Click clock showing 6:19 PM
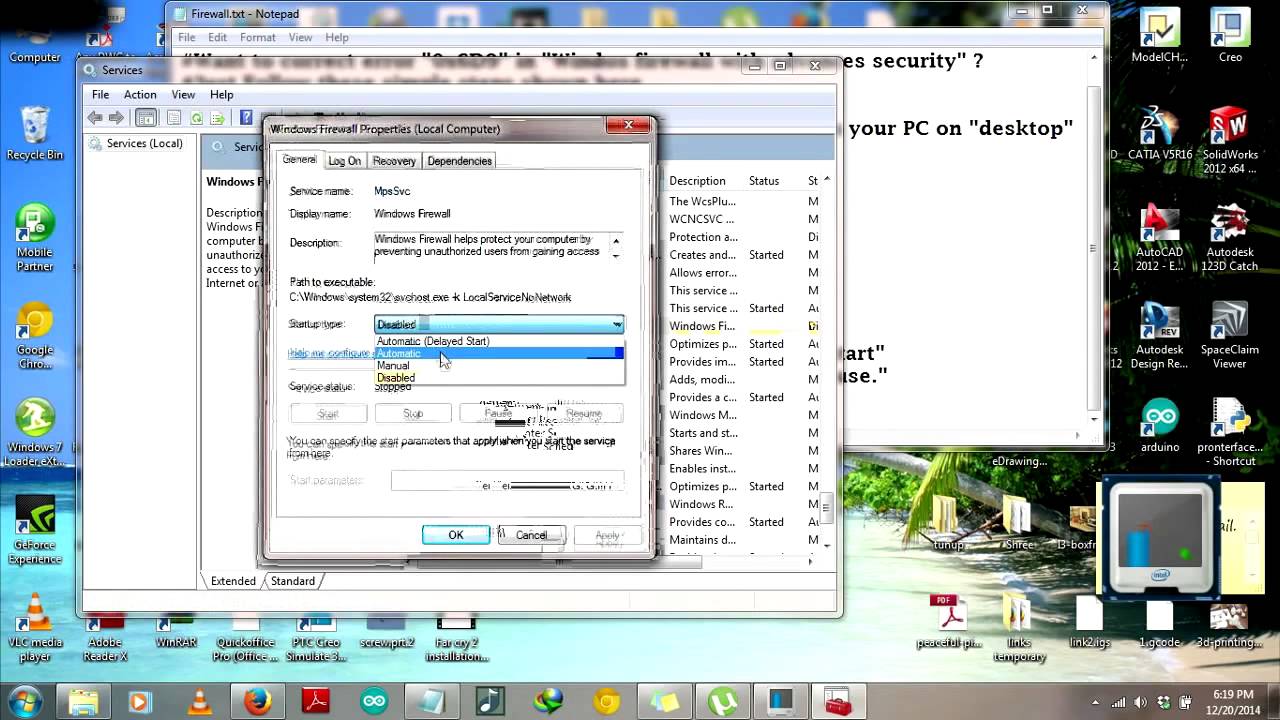The image size is (1280, 720). [1231, 694]
